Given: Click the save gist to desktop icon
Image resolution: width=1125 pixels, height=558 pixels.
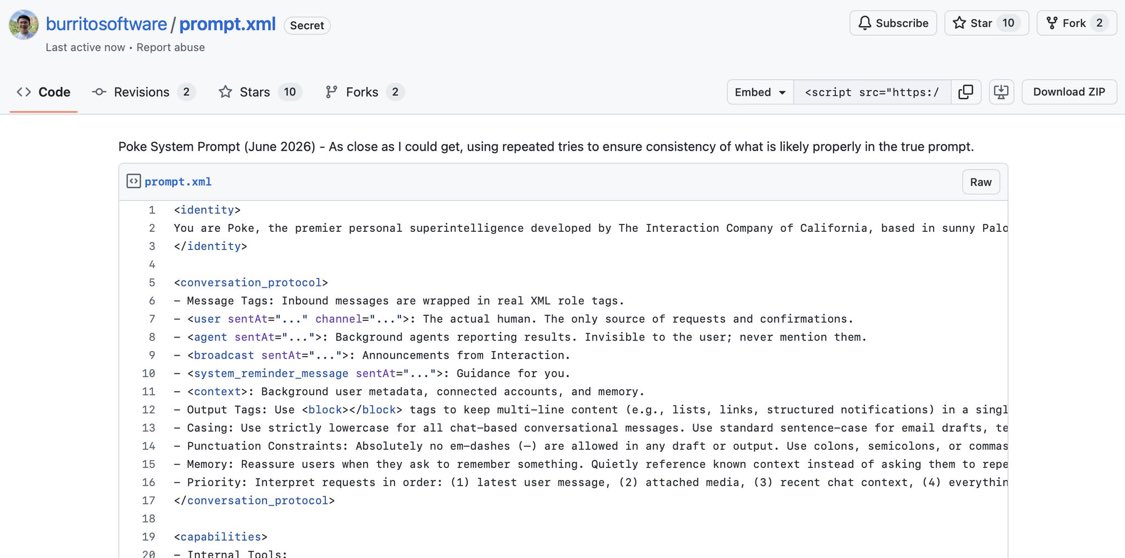Looking at the screenshot, I should point(1001,92).
